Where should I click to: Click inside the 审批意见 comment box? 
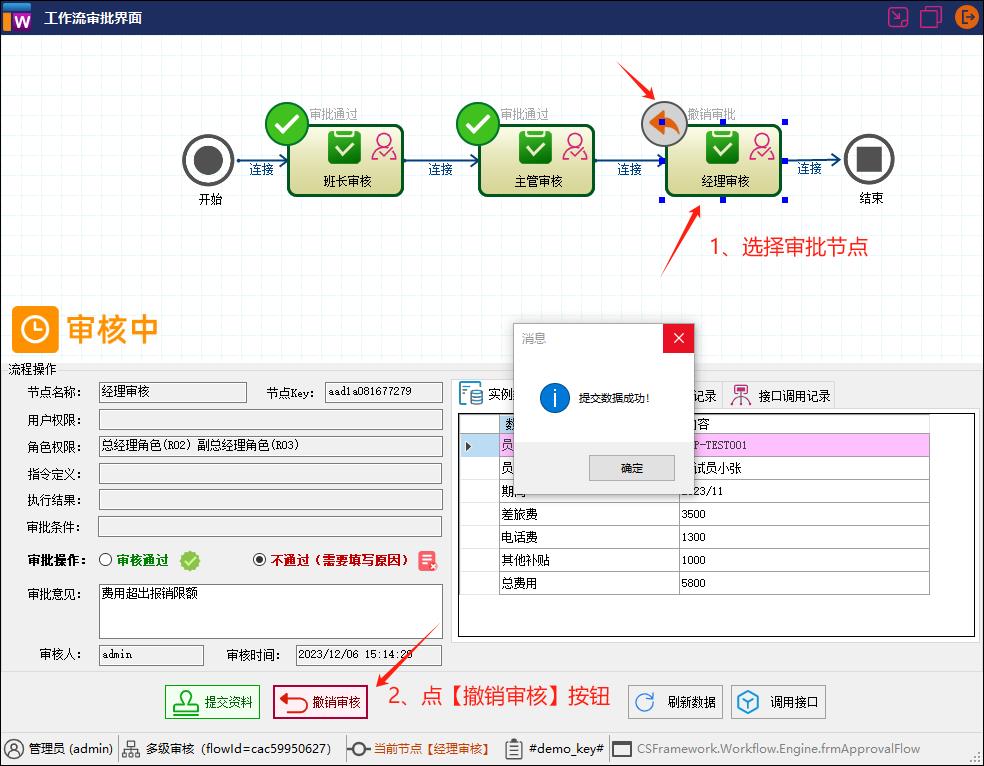270,610
